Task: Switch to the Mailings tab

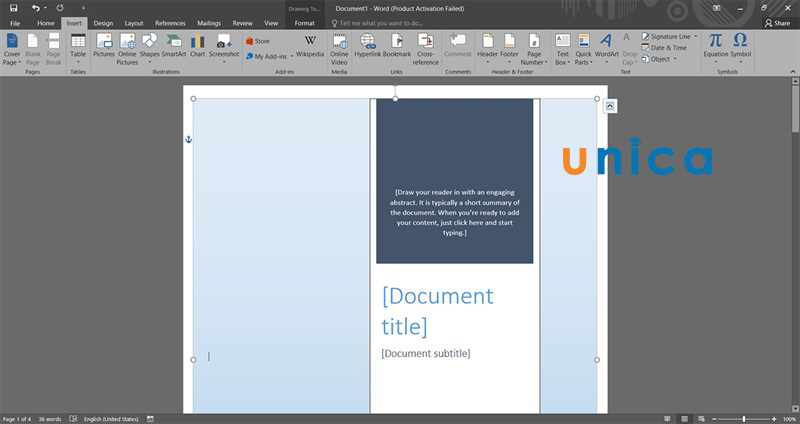Action: tap(209, 23)
